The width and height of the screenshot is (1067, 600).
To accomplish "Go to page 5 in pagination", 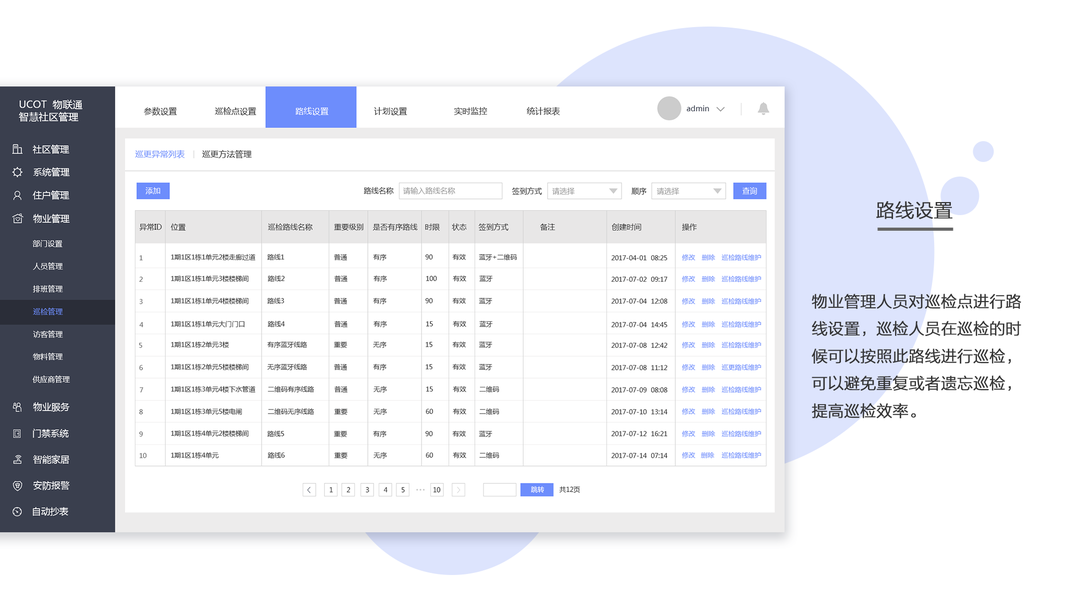I will point(403,490).
